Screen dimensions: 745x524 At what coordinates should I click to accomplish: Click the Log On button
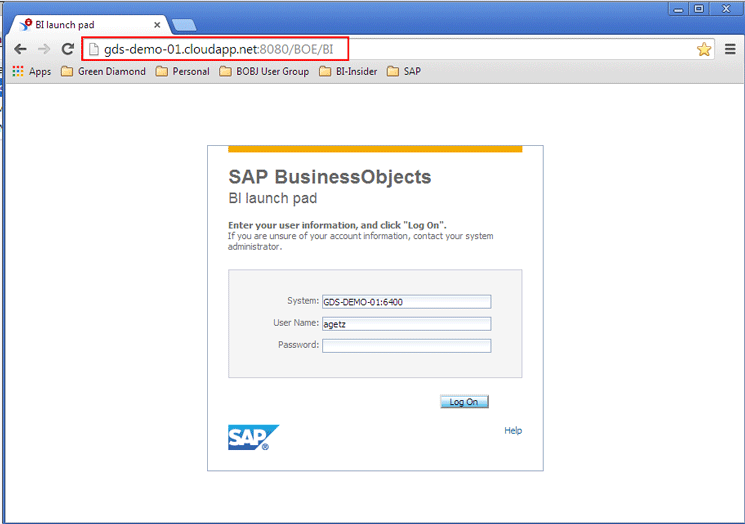click(464, 402)
